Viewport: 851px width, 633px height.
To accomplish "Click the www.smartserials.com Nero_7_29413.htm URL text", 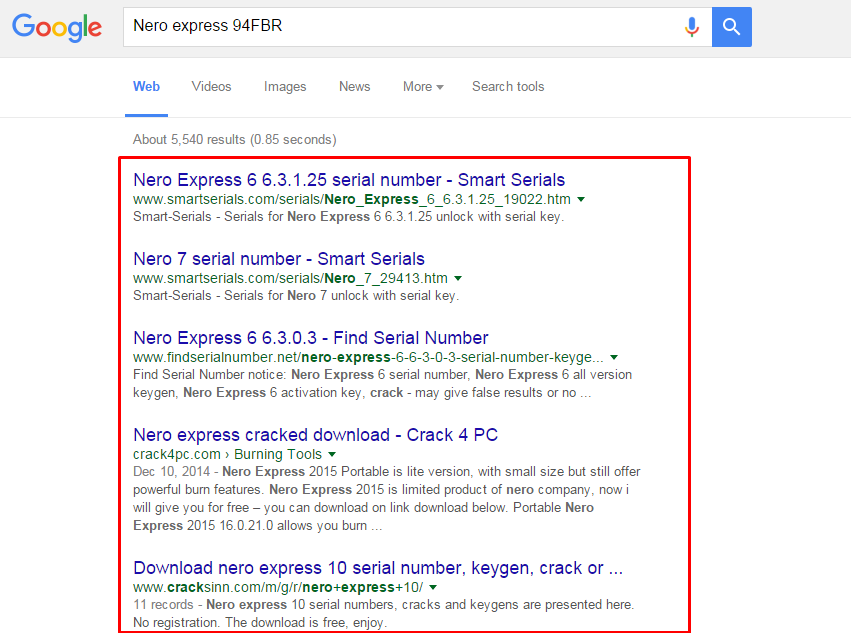I will [290, 278].
